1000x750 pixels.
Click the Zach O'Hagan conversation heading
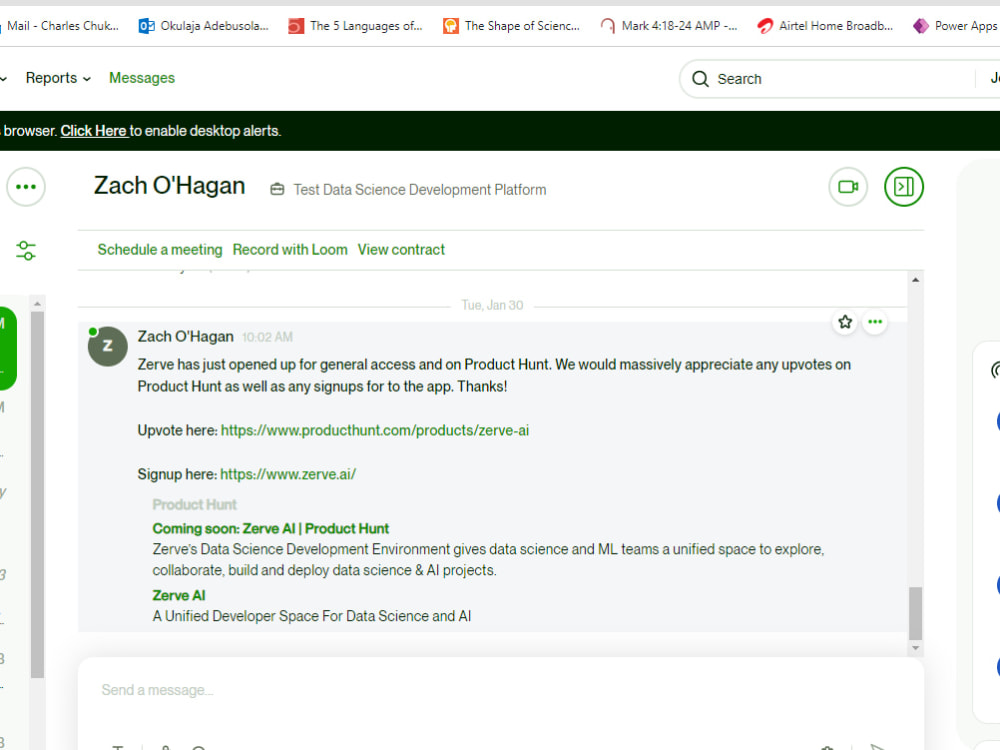(170, 186)
